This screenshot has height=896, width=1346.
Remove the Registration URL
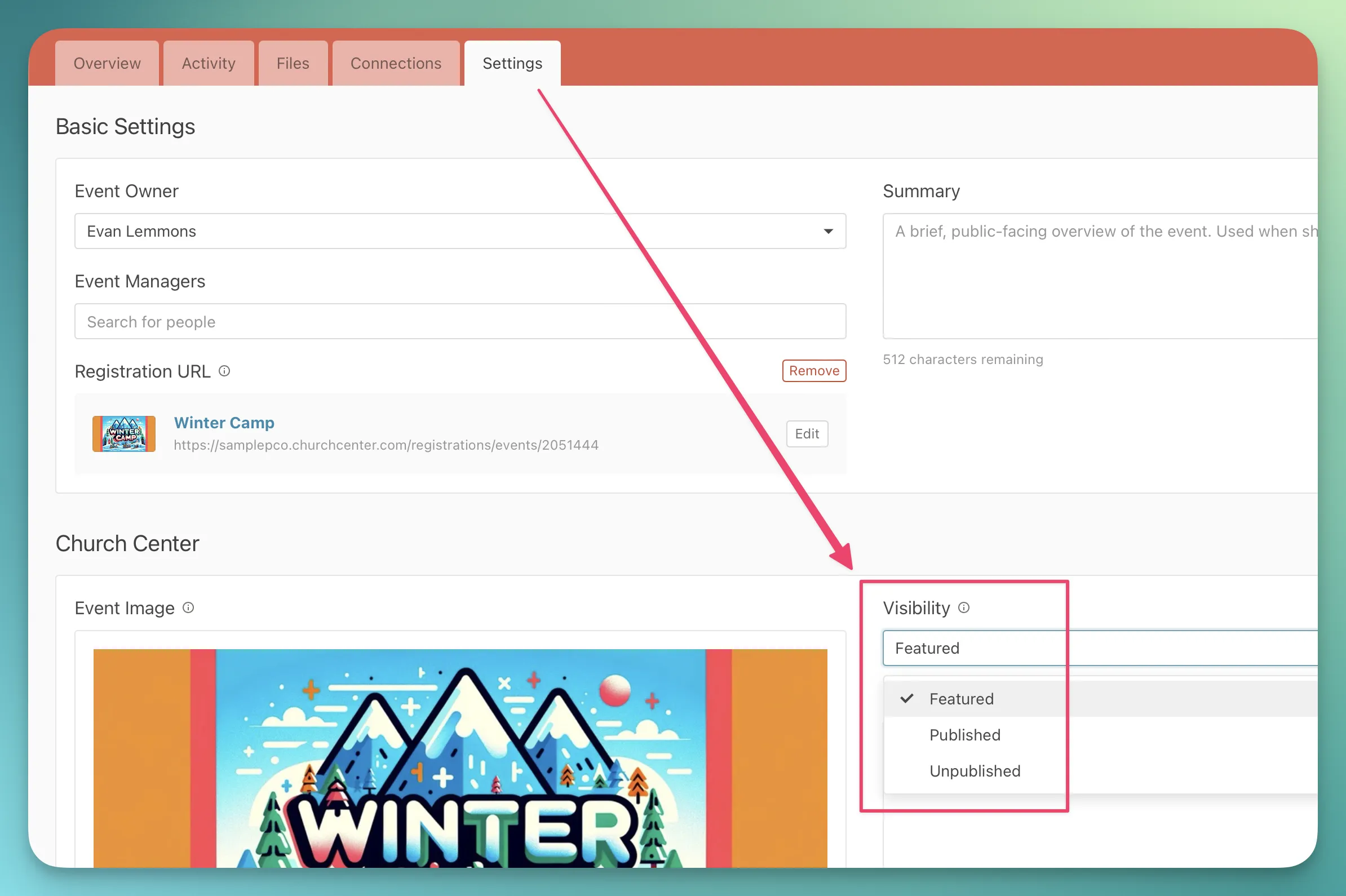[814, 370]
